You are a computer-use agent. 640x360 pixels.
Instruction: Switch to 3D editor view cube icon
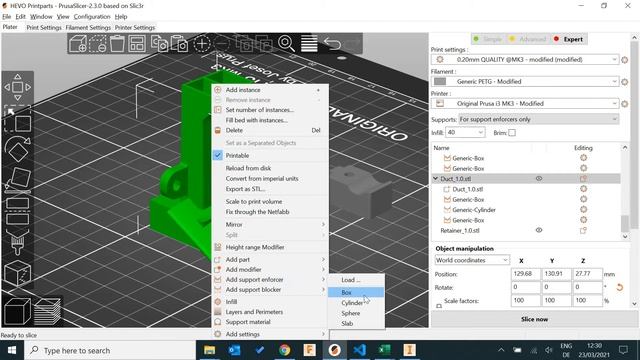(x=17, y=311)
